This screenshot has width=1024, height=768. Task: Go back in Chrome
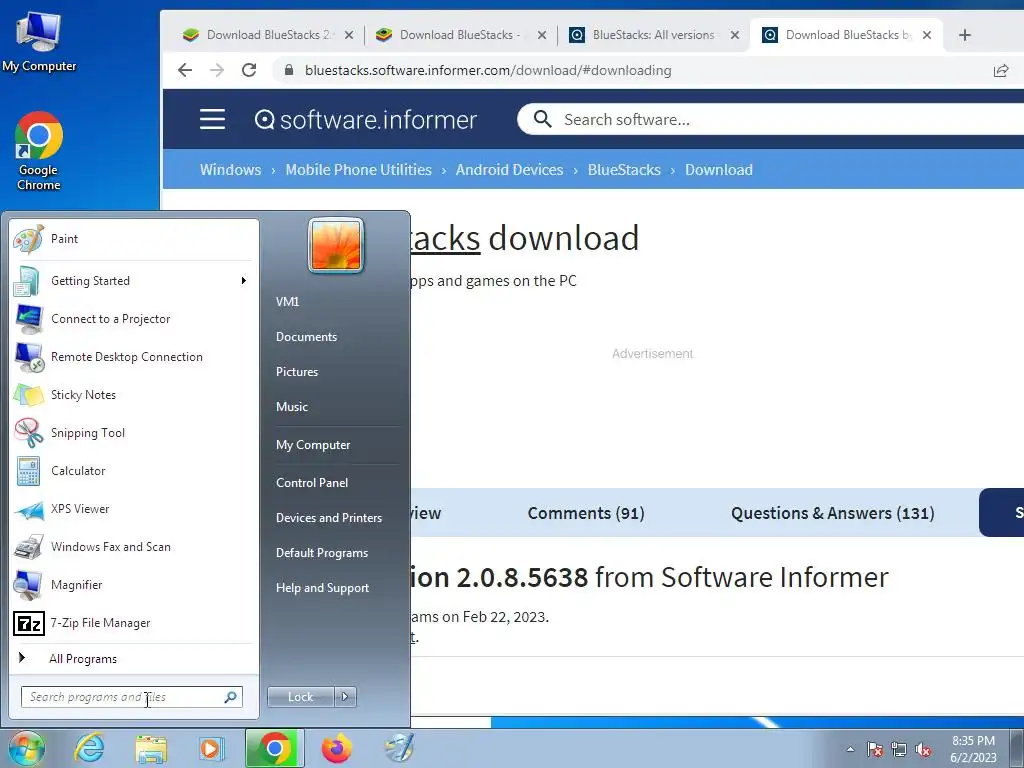tap(185, 70)
